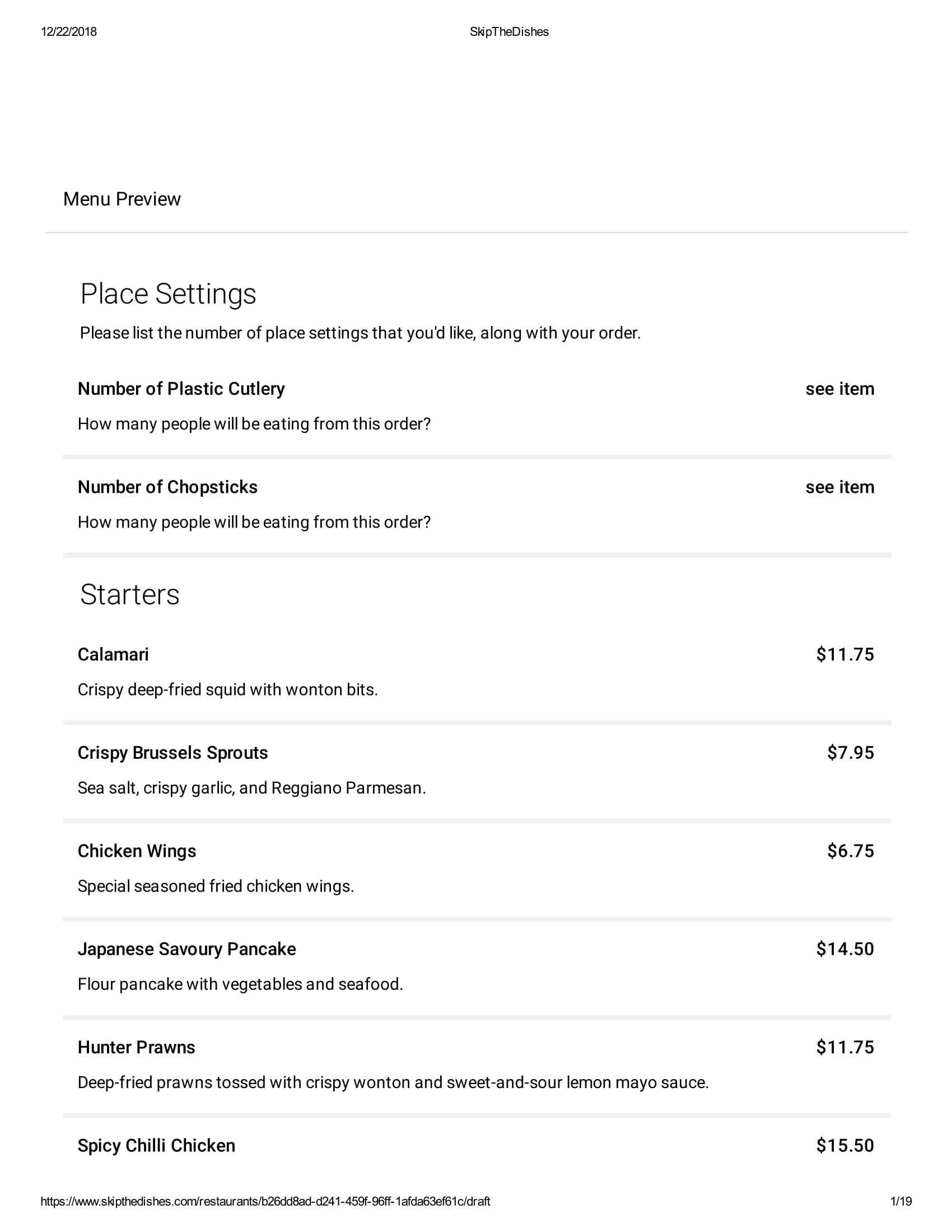Open the Spicy Chilli Chicken item
This screenshot has width=952, height=1232.
(x=156, y=1145)
